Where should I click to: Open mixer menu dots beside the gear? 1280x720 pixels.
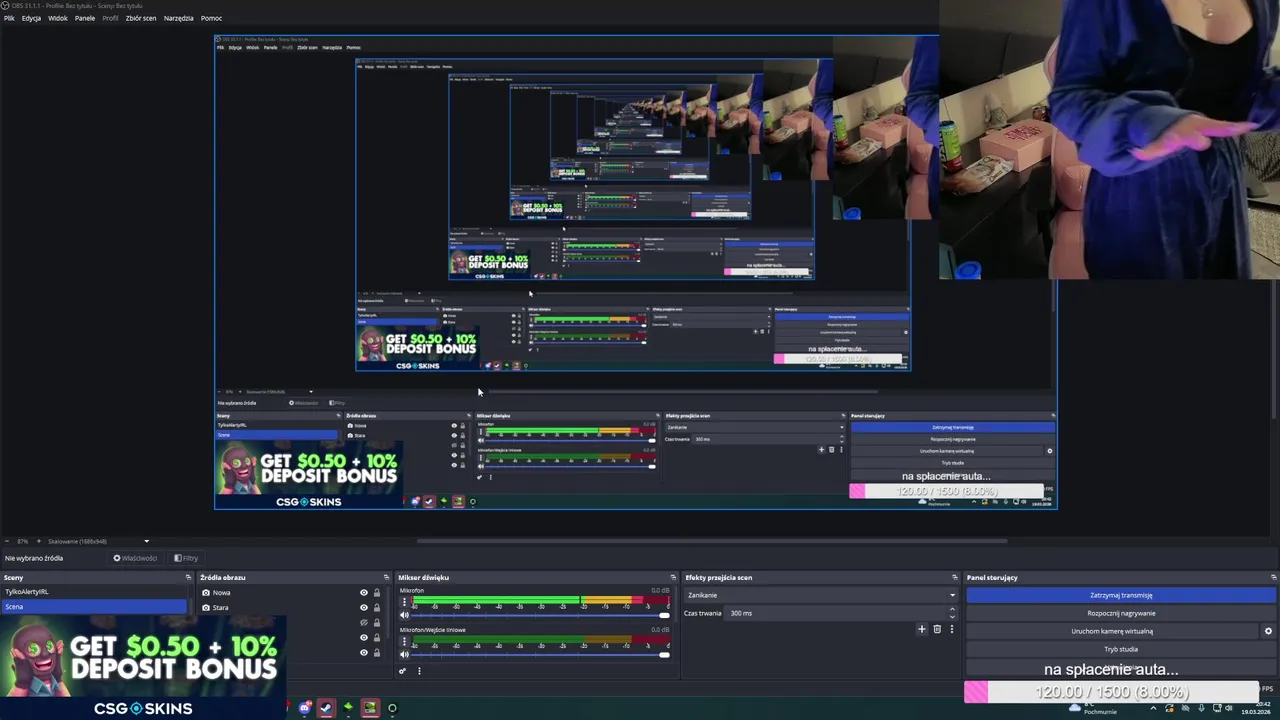(x=419, y=671)
